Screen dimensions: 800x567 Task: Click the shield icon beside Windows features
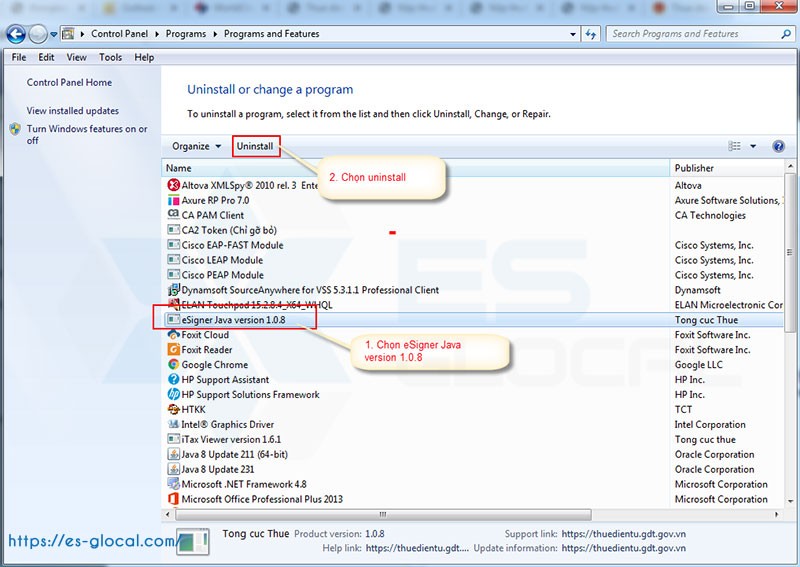tap(15, 129)
